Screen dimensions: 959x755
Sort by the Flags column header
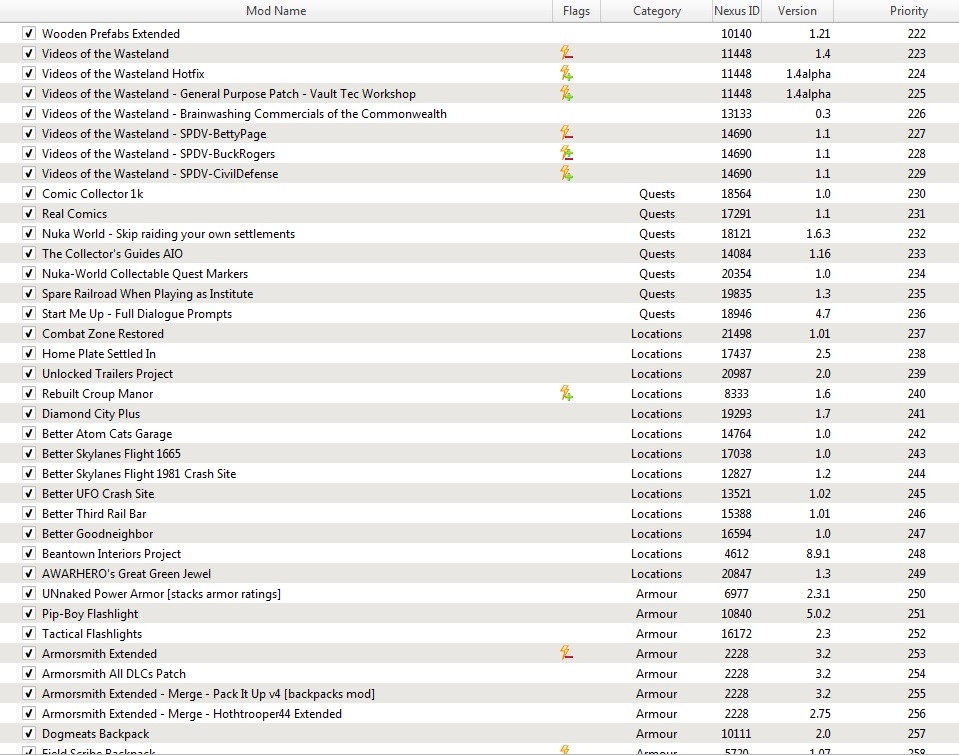[576, 11]
